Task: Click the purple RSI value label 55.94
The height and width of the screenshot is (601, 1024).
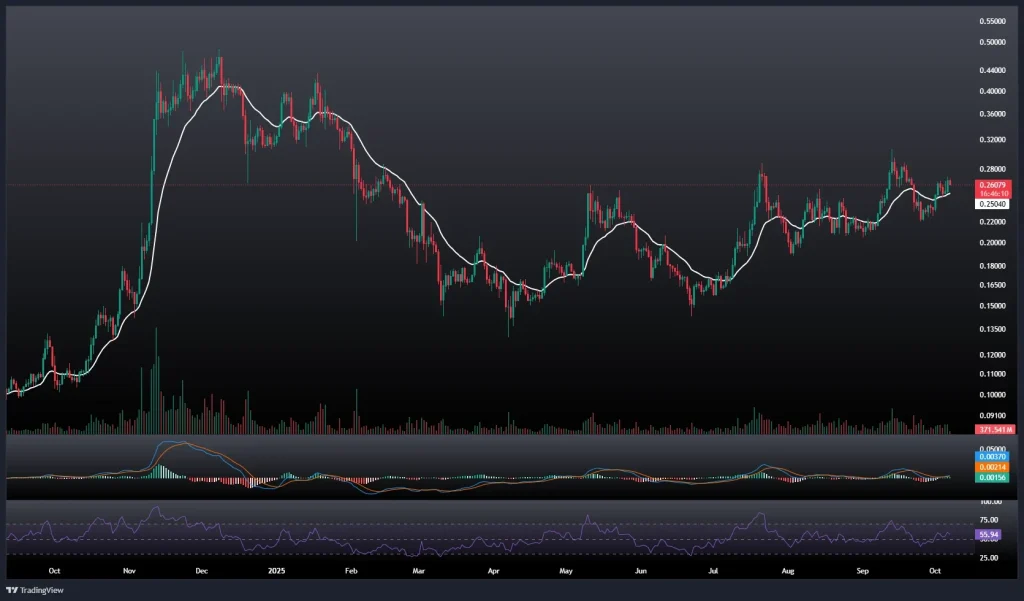Action: point(989,536)
